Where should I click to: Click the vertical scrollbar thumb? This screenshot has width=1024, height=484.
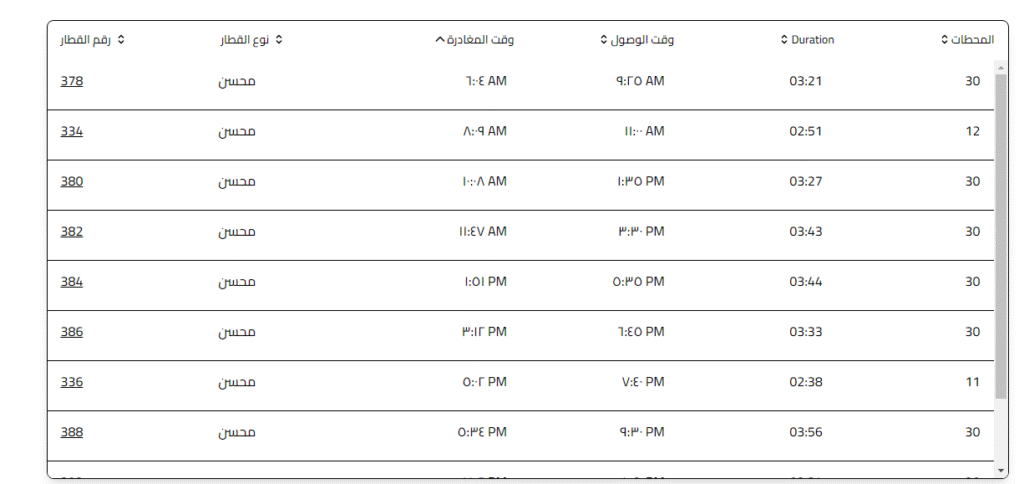1001,235
